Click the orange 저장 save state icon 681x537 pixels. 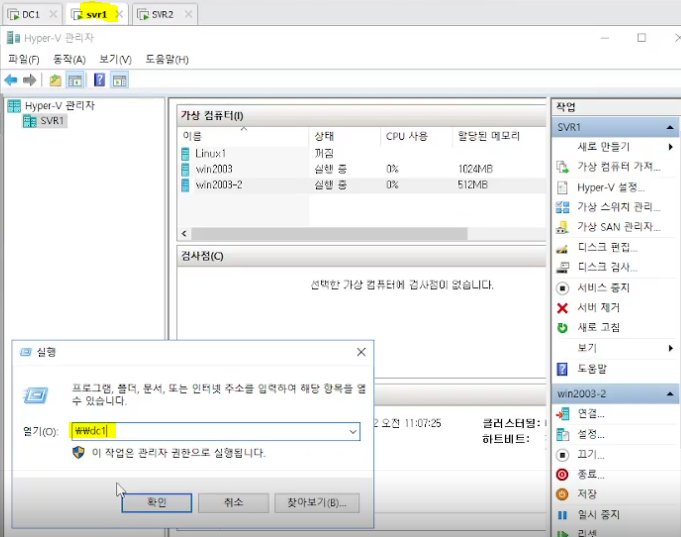[x=562, y=494]
